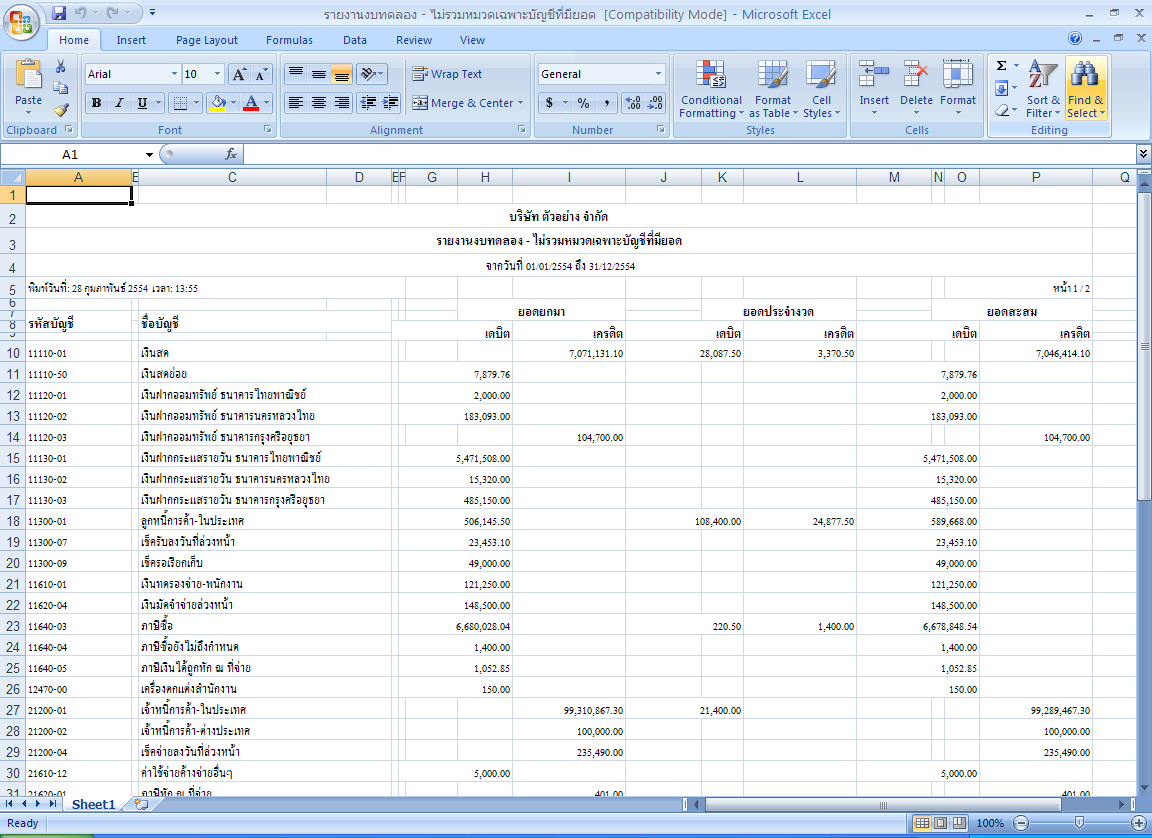Click the formula bar input field

click(x=688, y=154)
